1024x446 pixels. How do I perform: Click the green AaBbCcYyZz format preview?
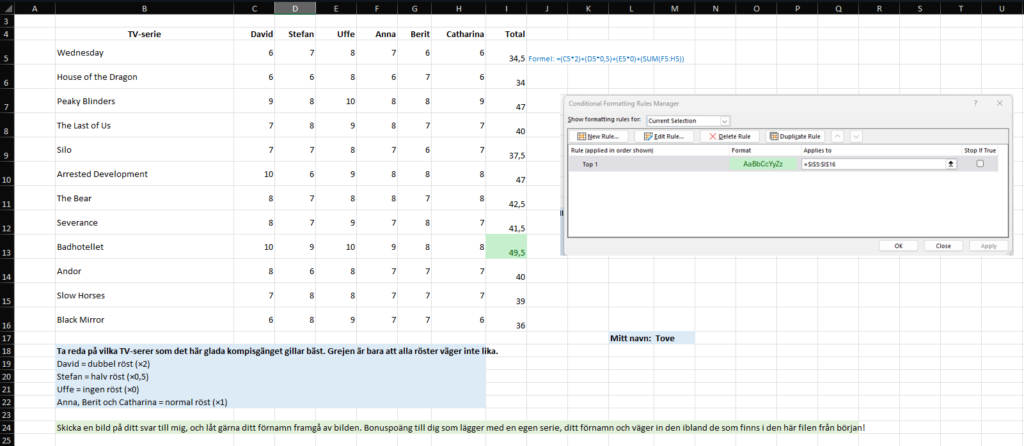[763, 164]
